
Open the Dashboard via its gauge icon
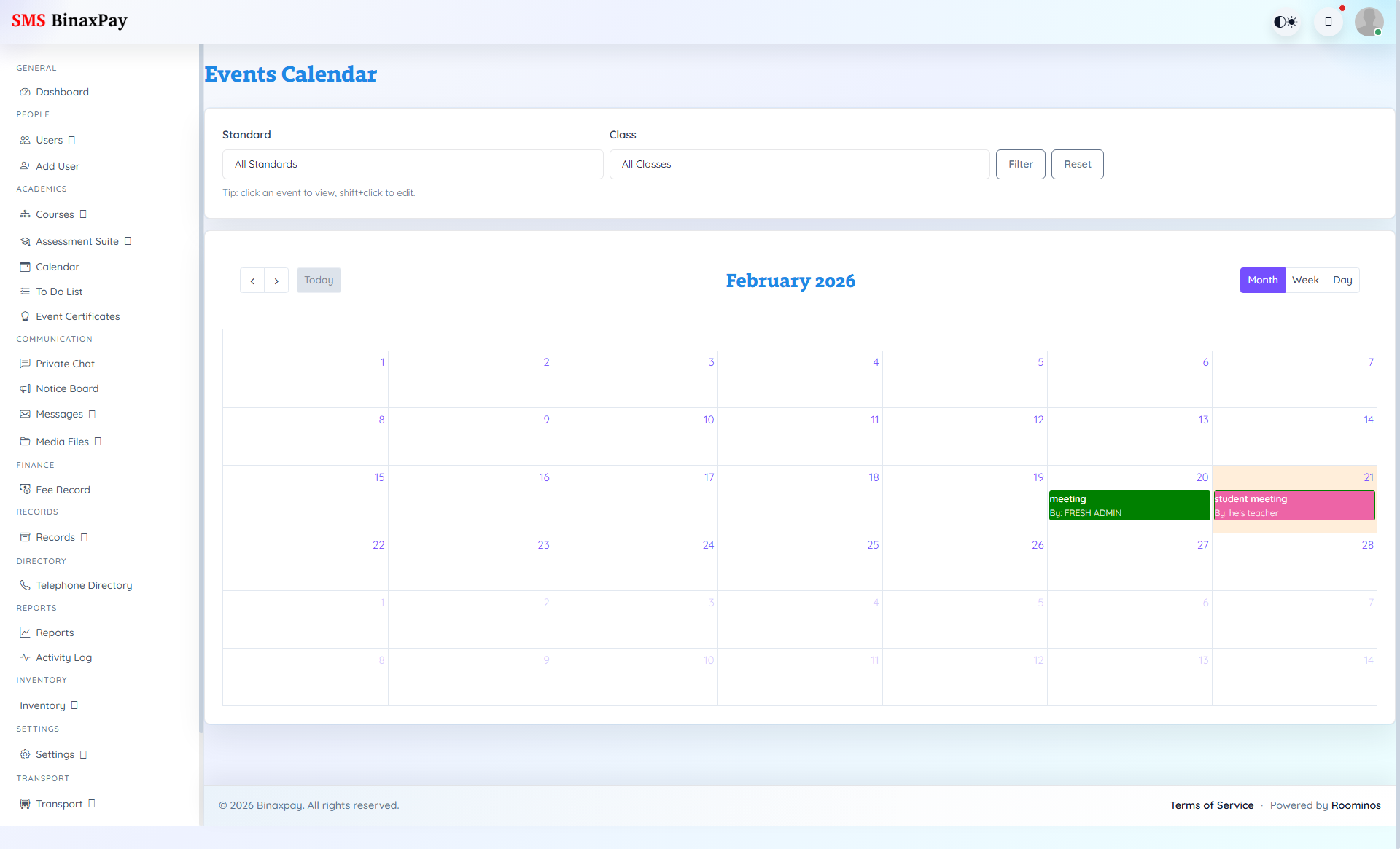26,92
